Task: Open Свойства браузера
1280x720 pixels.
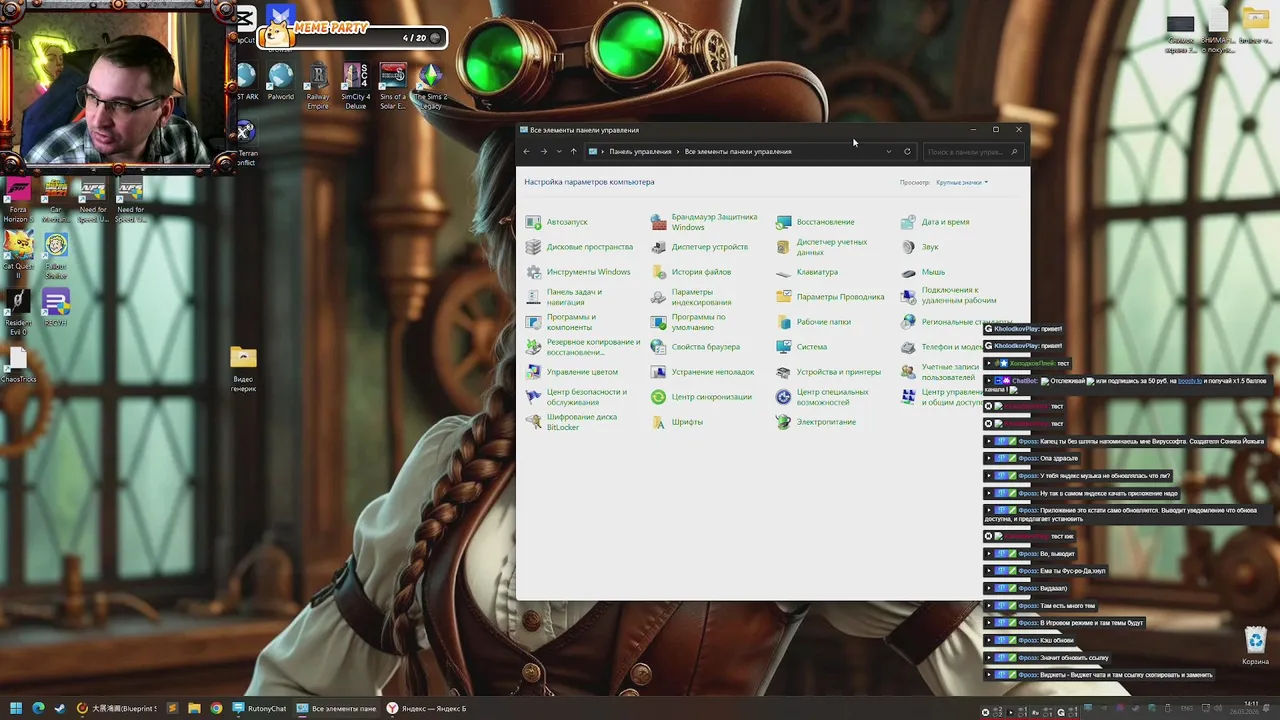Action: 695,347
